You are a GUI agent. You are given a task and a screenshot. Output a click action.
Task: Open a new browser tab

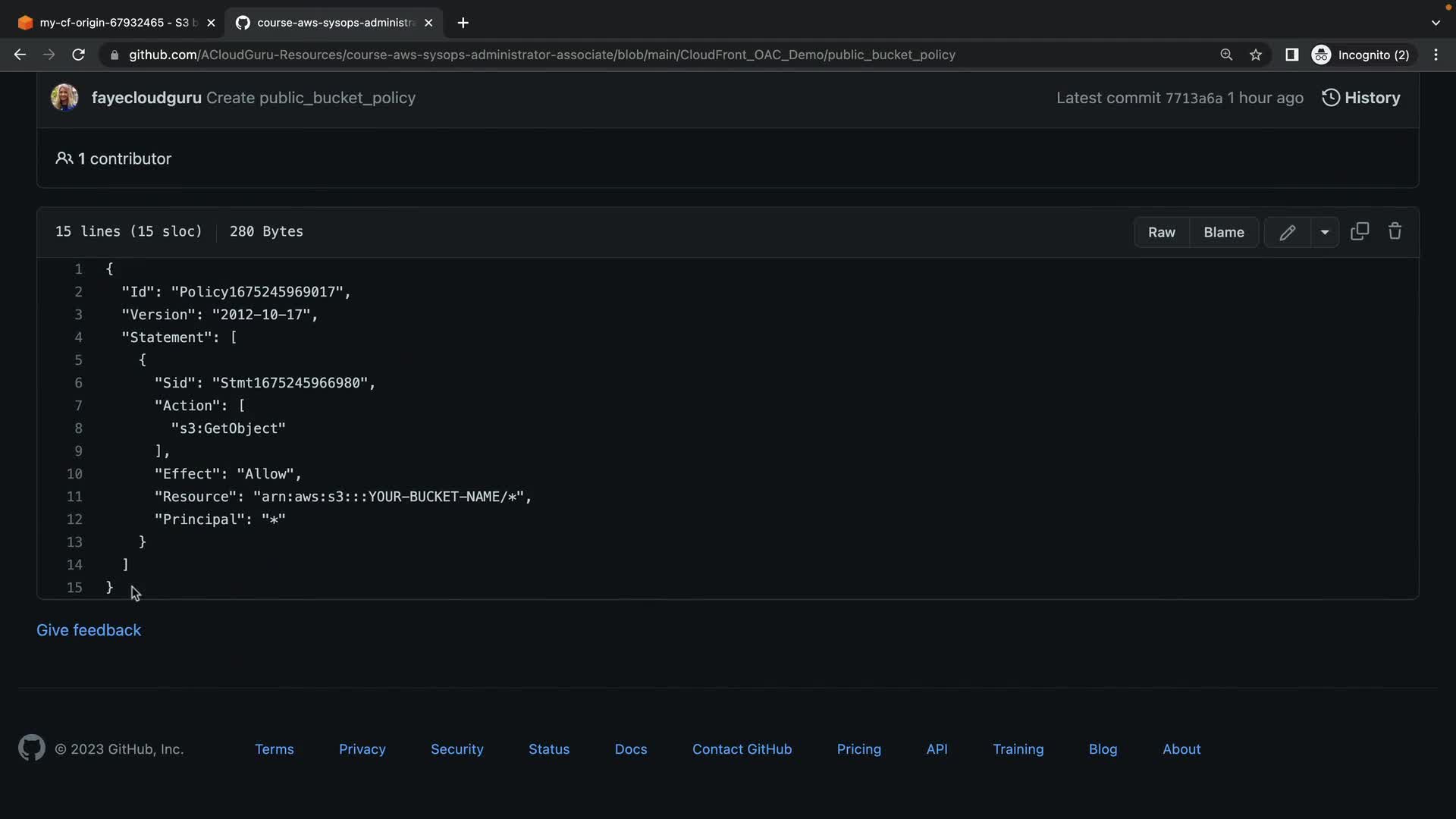pyautogui.click(x=463, y=23)
